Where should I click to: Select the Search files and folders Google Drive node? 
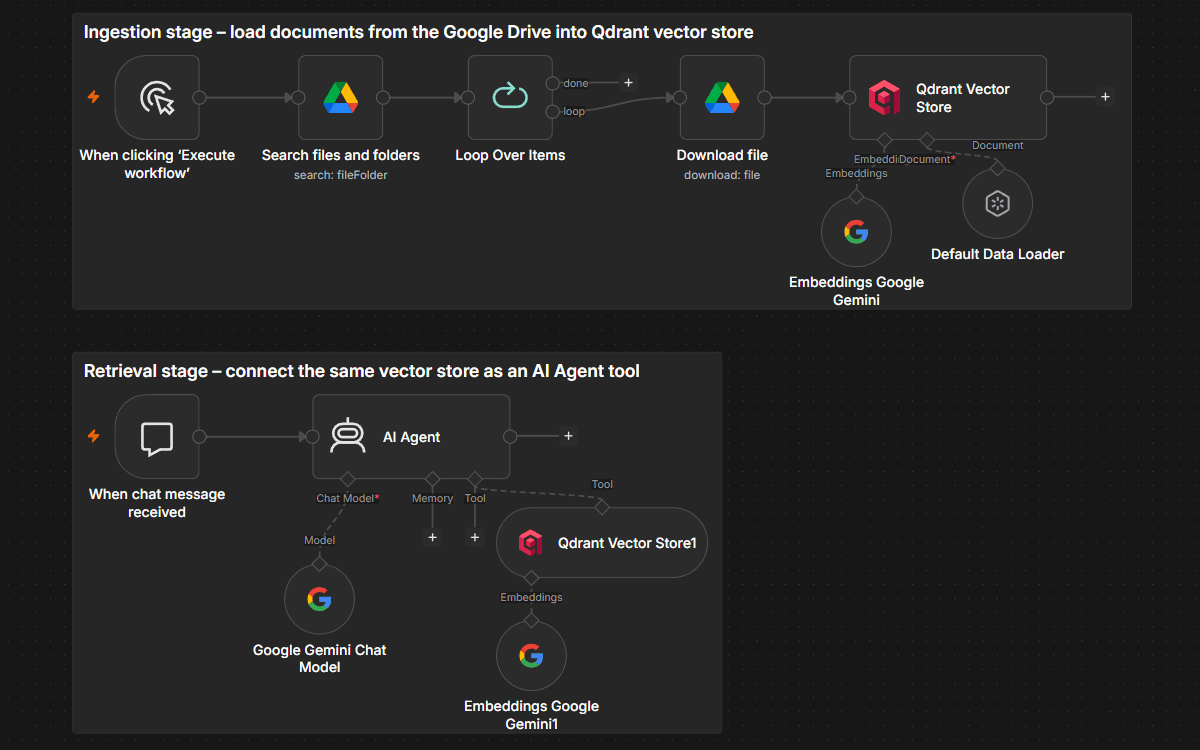[x=341, y=97]
